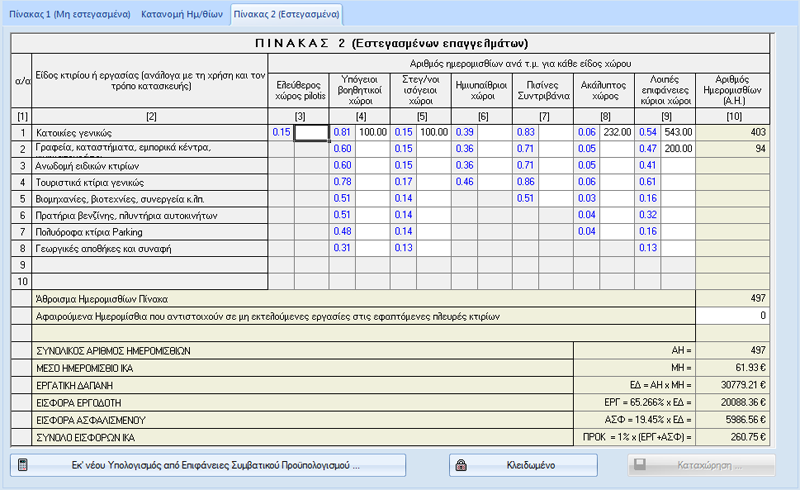Click the 61.93 € average wage value
Viewport: 800px width, 490px height.
[x=732, y=368]
